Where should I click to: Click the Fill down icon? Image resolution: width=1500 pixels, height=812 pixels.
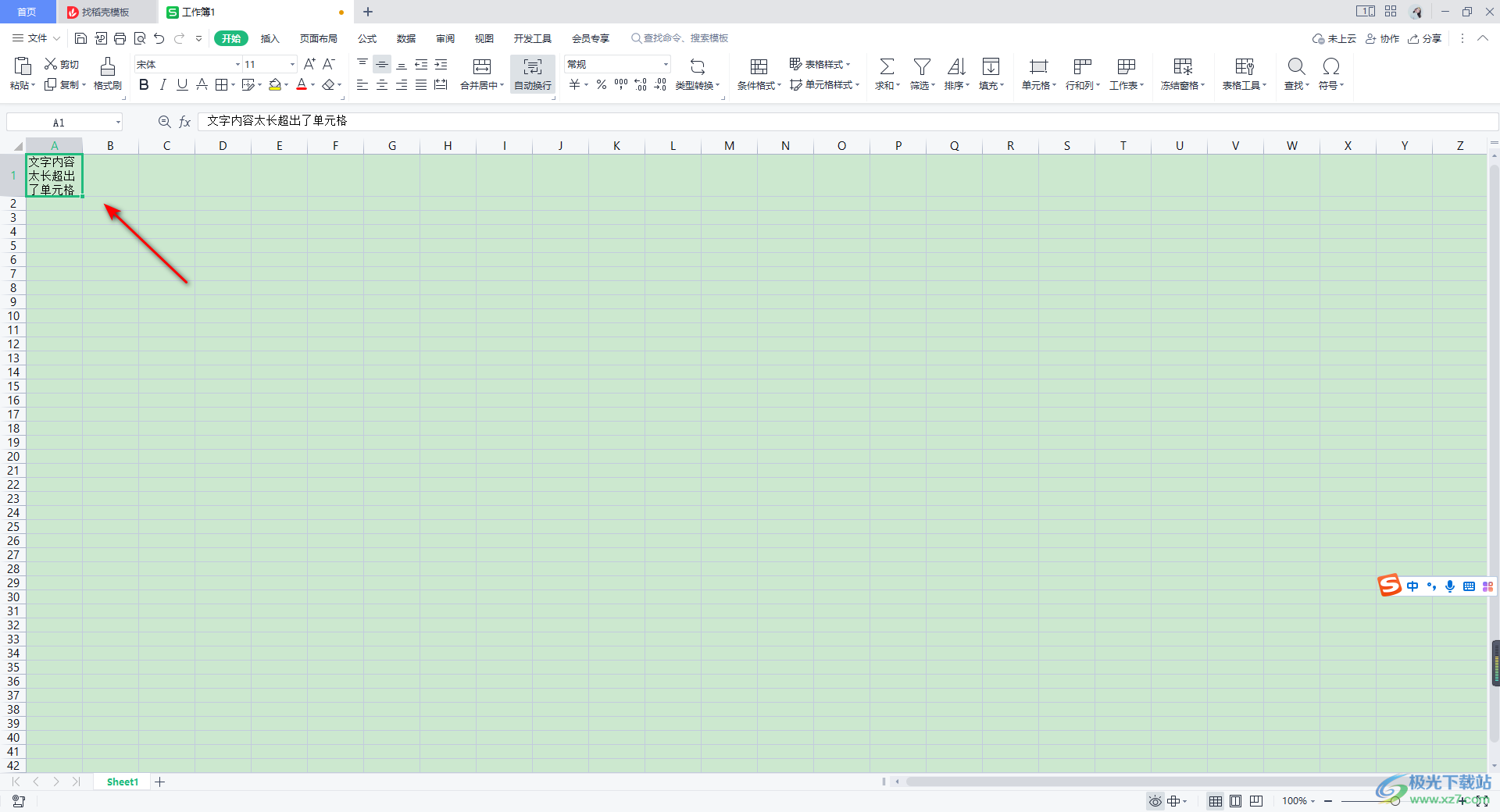[991, 66]
